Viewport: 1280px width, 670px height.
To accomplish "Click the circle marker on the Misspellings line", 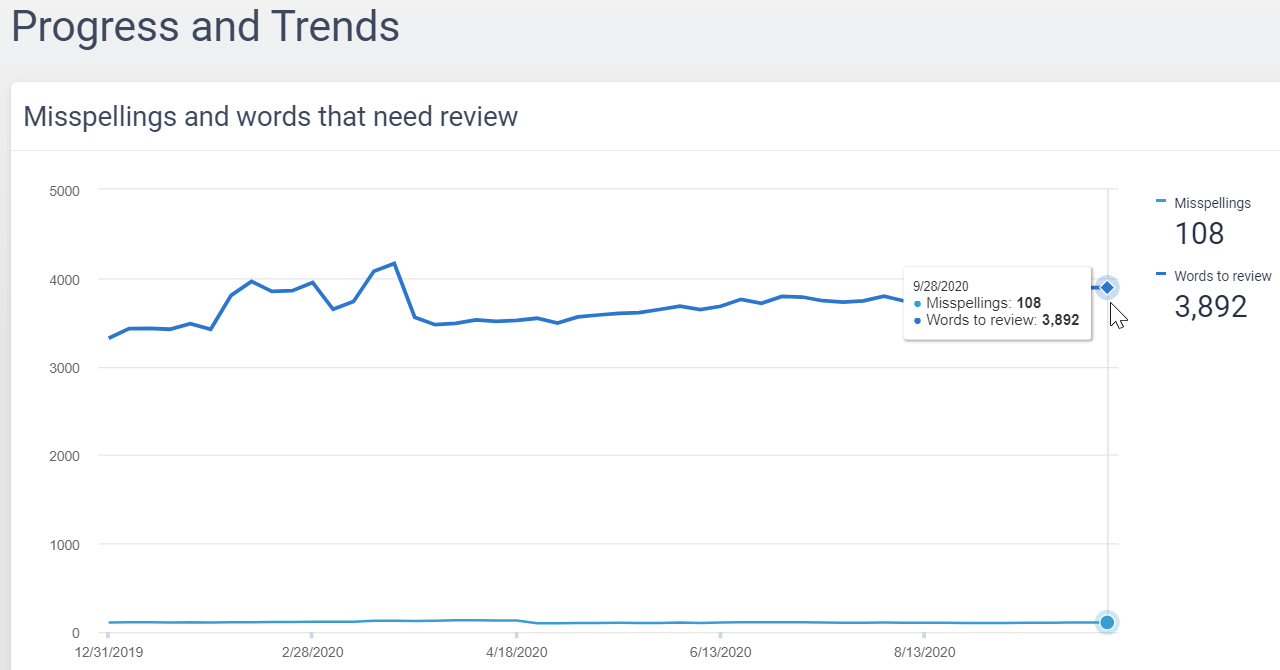I will (x=1107, y=622).
